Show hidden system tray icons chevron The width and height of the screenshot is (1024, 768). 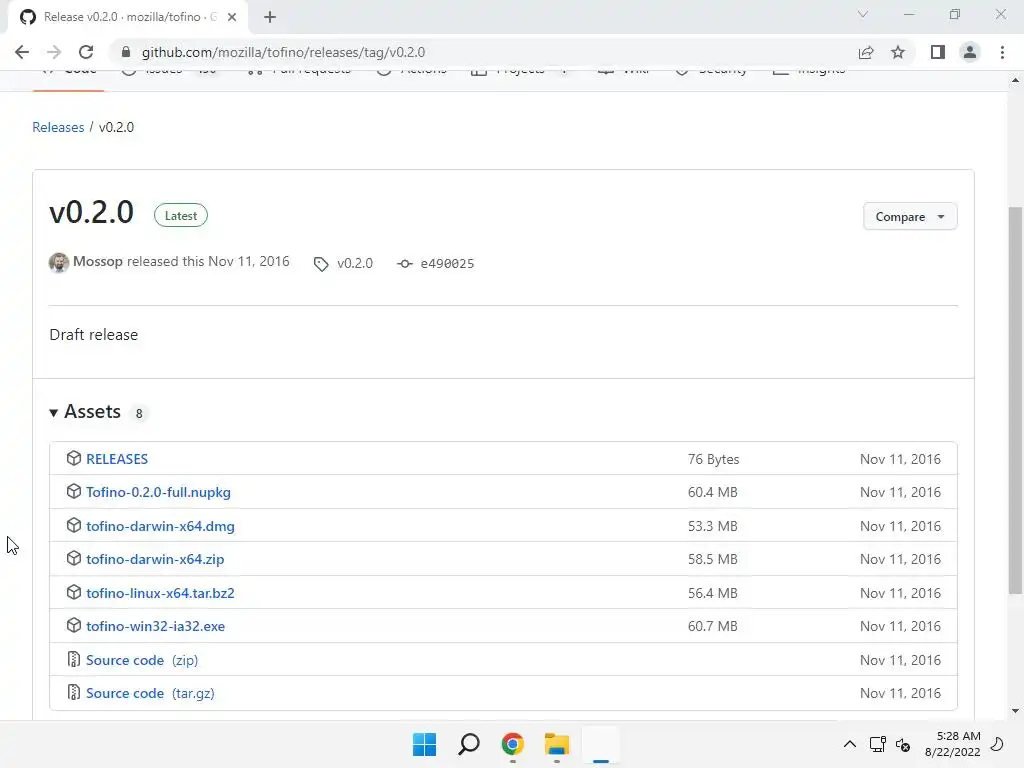(850, 744)
